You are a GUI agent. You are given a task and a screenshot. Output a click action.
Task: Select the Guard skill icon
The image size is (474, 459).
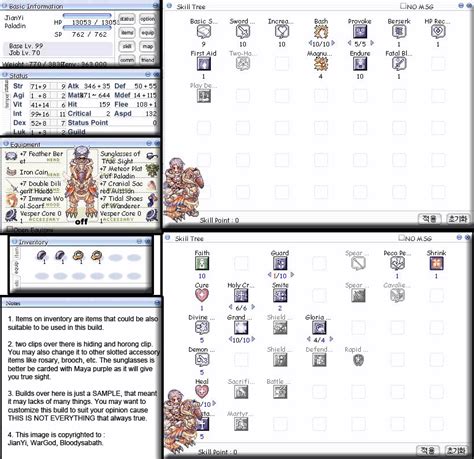point(280,264)
